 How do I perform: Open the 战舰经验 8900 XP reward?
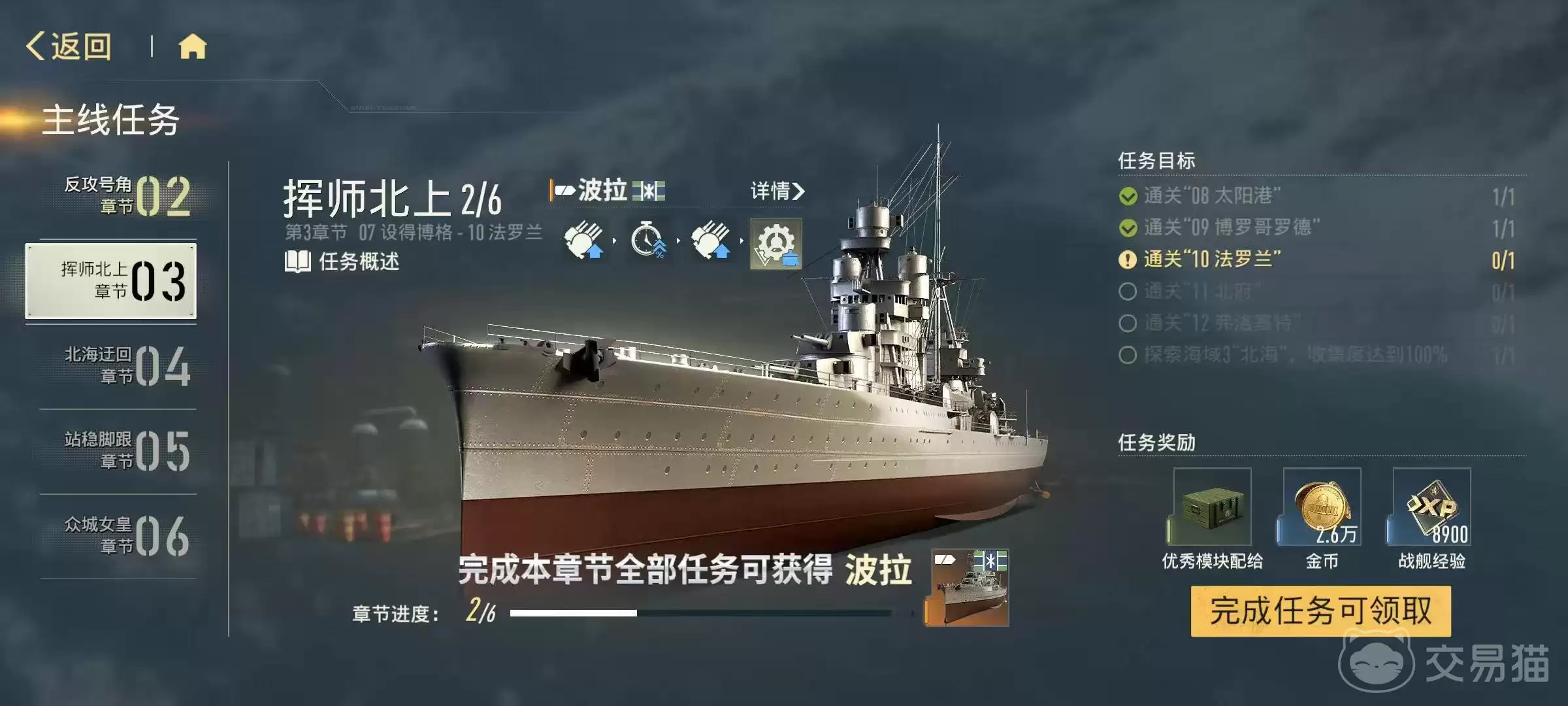(1431, 507)
